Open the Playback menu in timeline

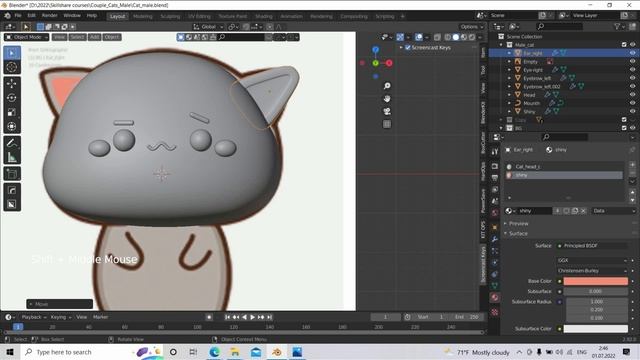tap(33, 317)
